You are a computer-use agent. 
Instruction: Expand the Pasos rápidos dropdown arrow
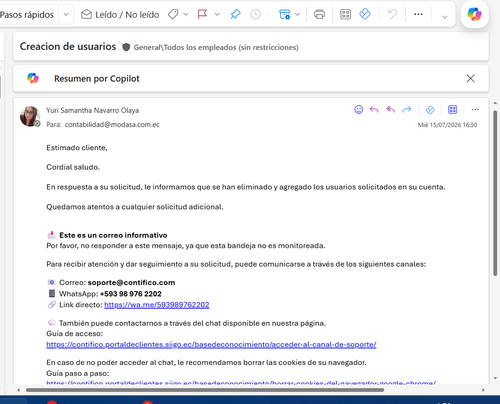pos(66,15)
